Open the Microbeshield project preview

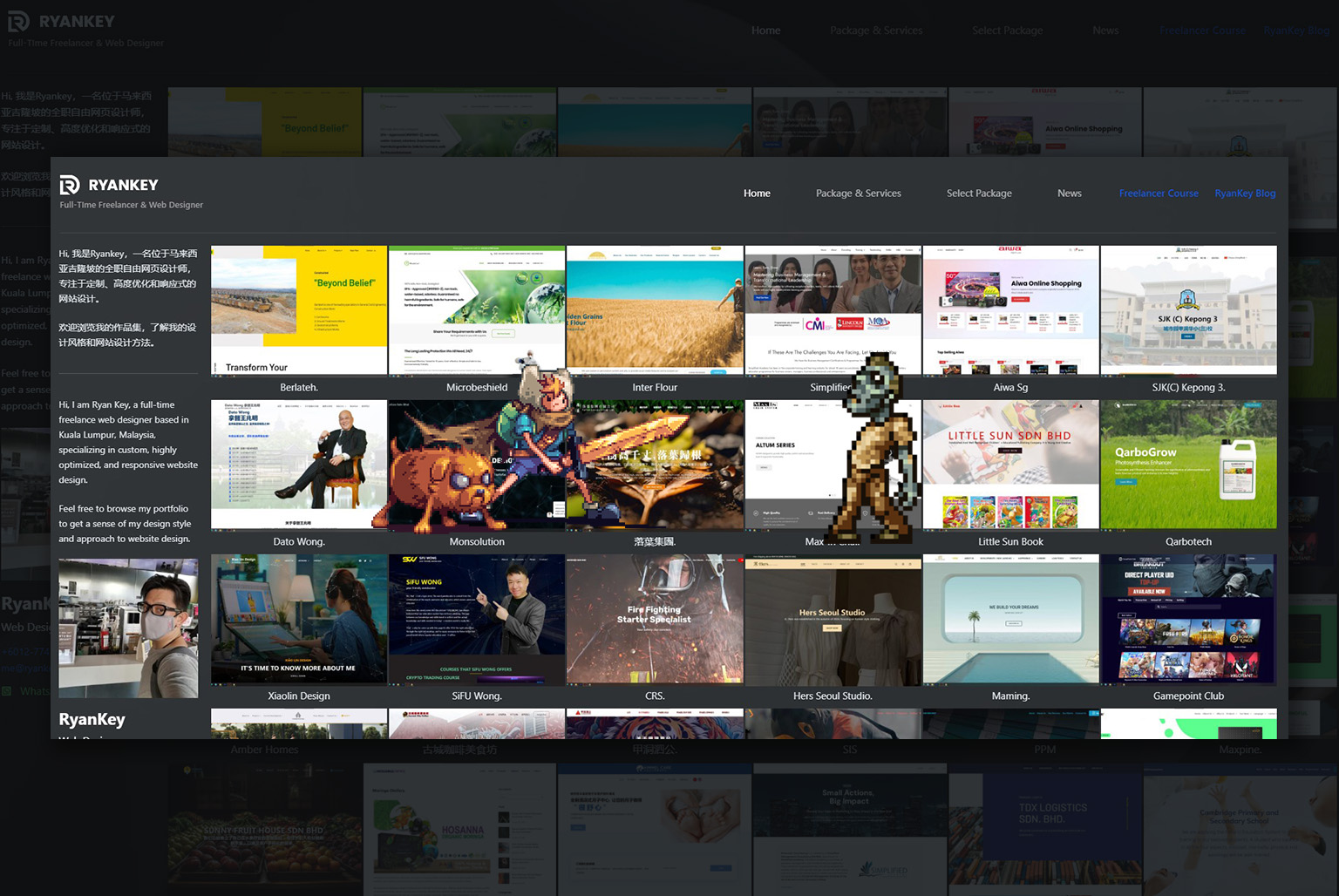tap(477, 309)
